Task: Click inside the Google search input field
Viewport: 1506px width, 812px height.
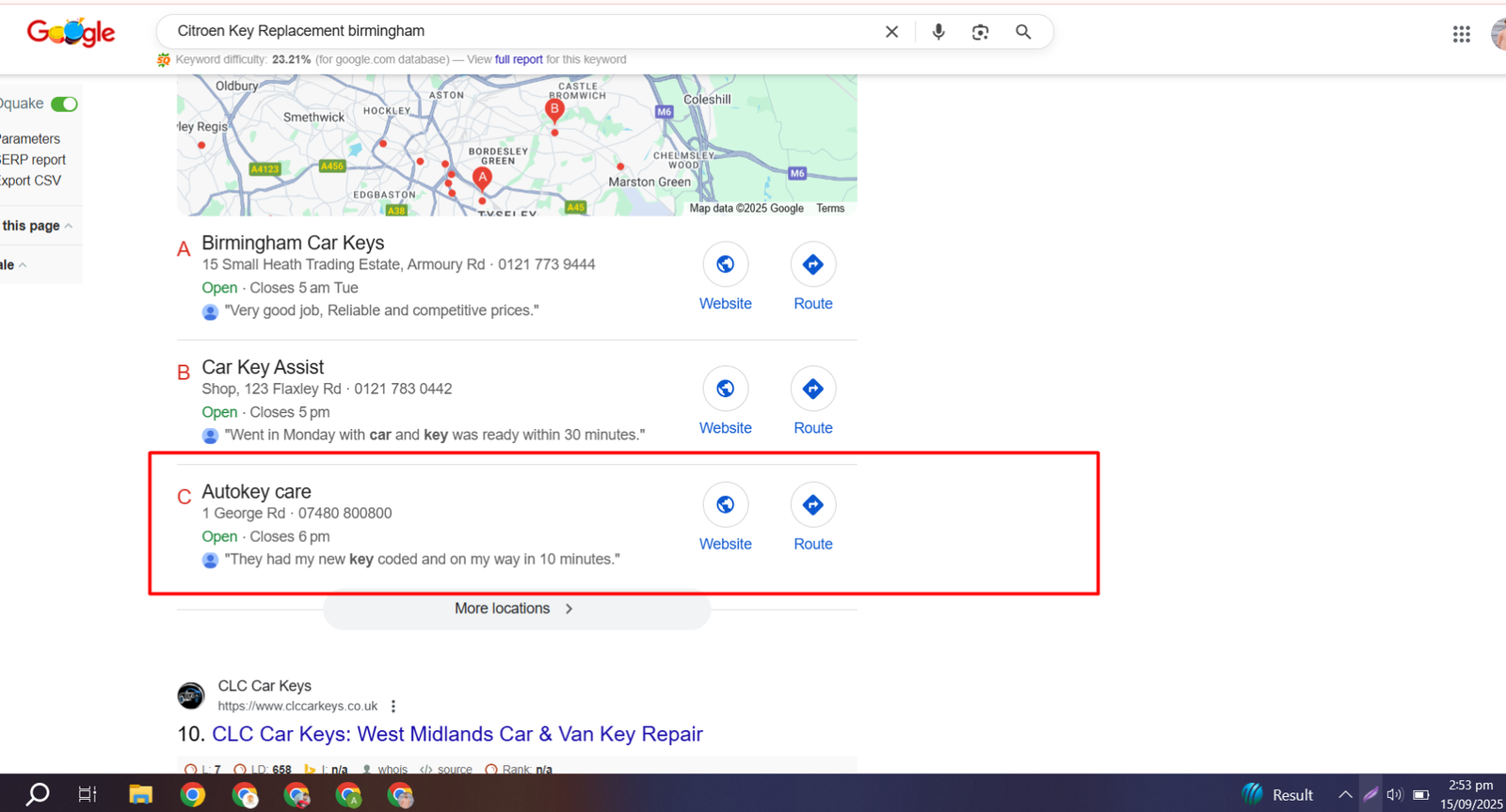Action: click(x=518, y=32)
